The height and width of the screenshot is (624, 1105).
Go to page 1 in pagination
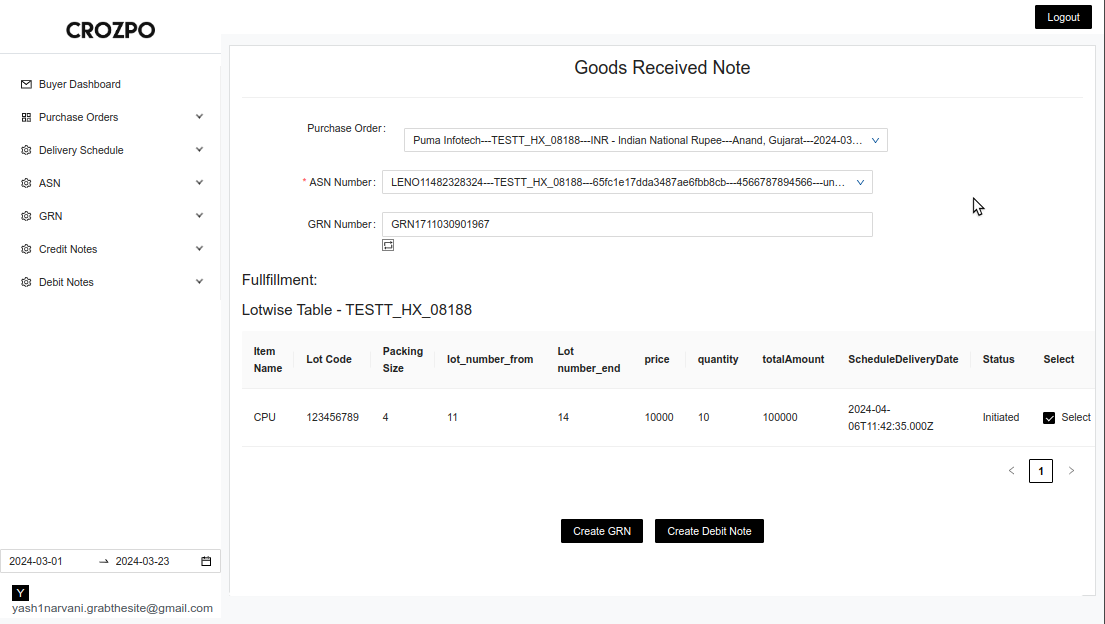pos(1040,471)
